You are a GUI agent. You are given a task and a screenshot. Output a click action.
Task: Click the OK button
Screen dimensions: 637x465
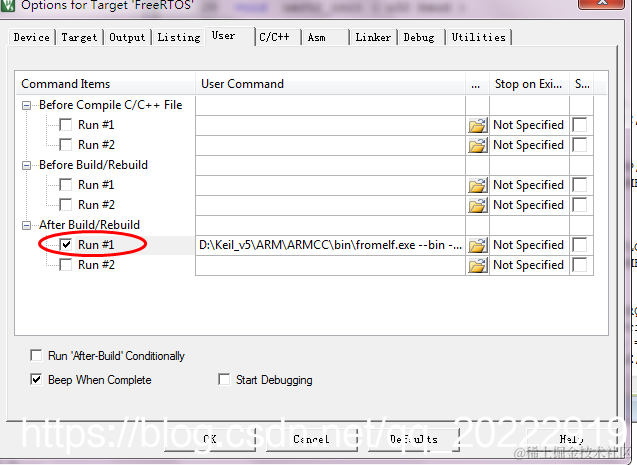(x=210, y=439)
